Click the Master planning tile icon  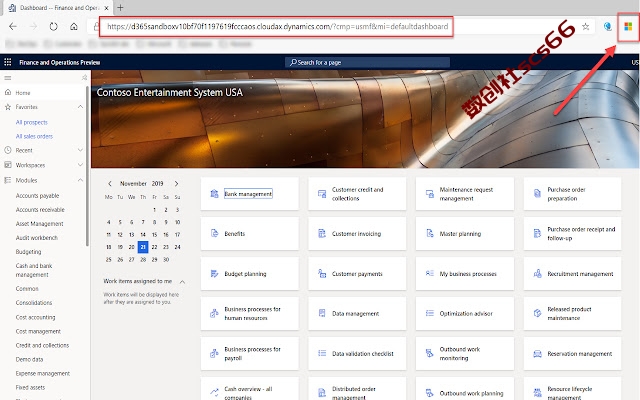430,233
